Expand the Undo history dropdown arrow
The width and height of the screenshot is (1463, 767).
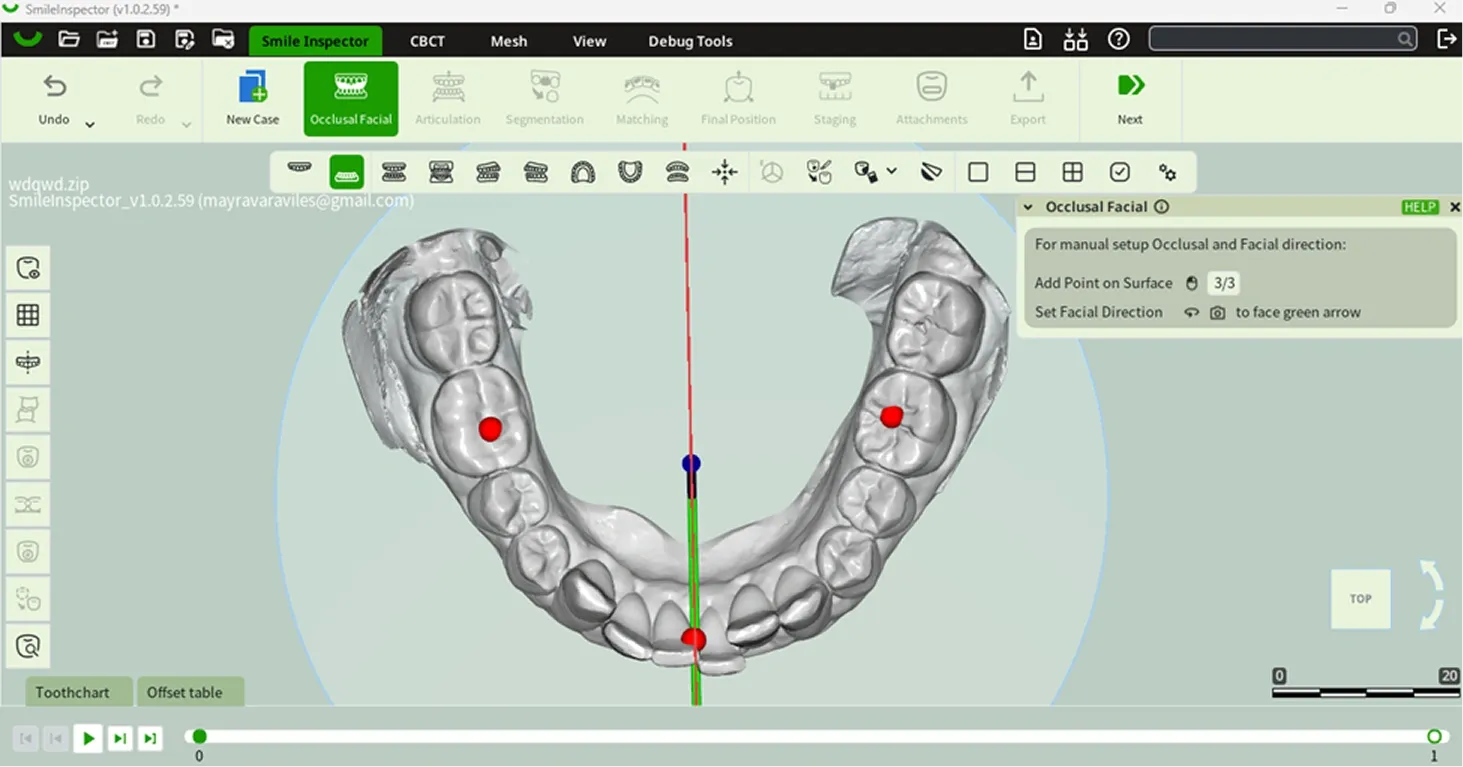[x=90, y=124]
